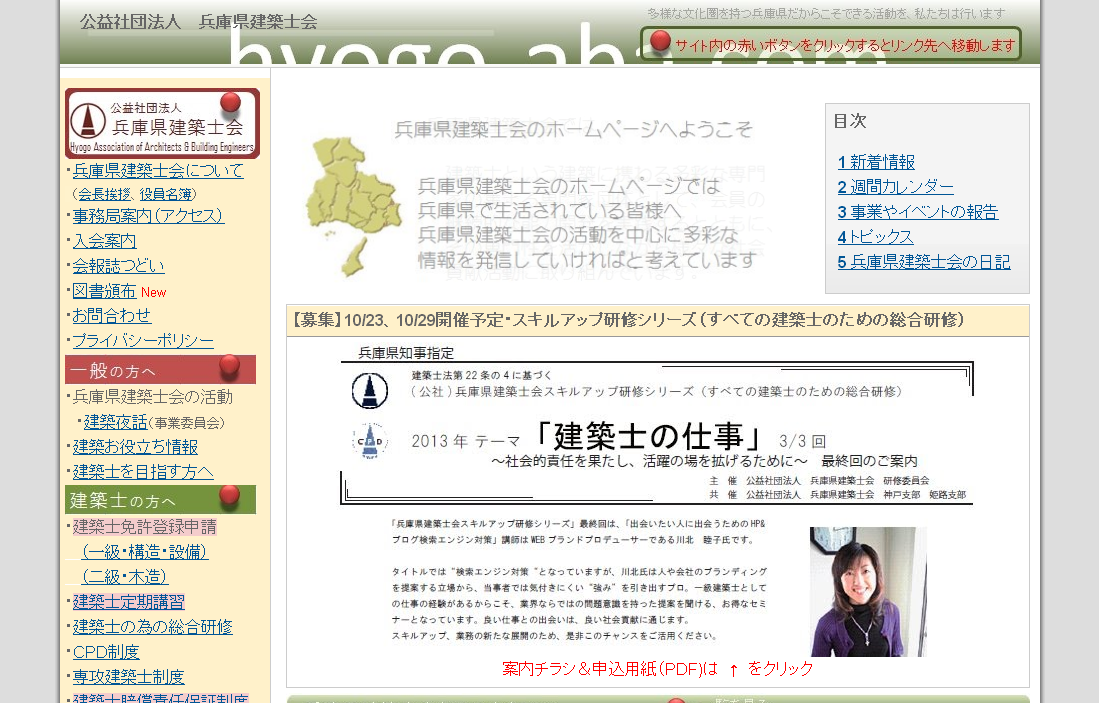Click 建築士の方へ section header
1099x703 pixels.
pyautogui.click(x=161, y=500)
